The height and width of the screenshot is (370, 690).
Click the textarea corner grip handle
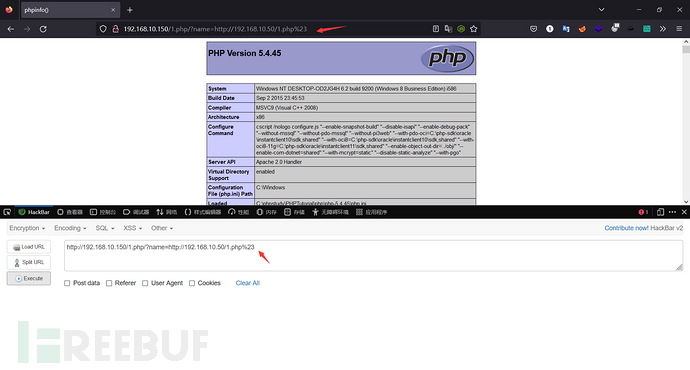[x=679, y=267]
